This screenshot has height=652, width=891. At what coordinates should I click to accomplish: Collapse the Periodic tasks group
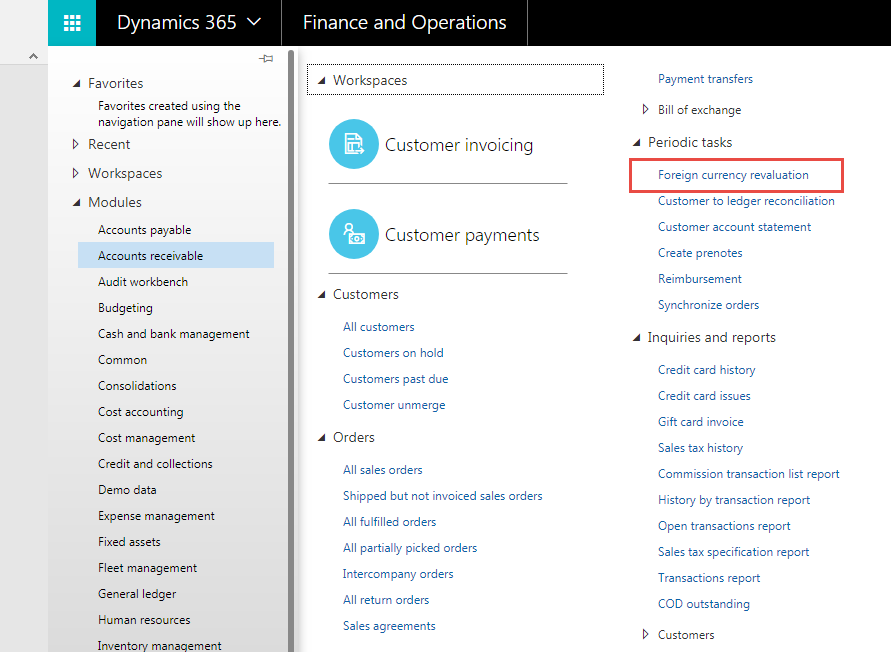click(637, 143)
